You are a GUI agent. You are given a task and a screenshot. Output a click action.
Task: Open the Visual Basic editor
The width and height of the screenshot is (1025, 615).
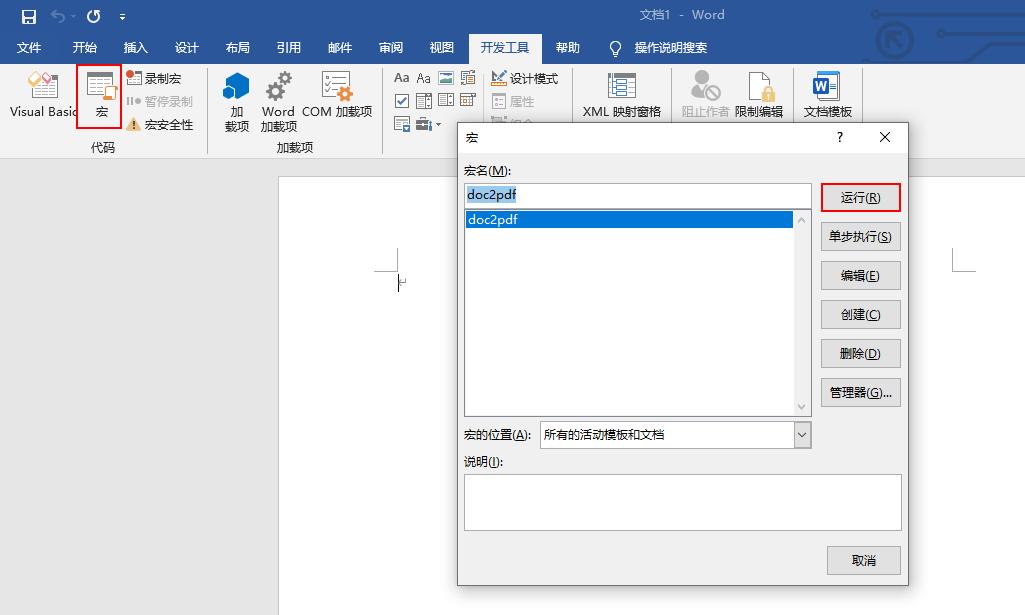click(42, 95)
